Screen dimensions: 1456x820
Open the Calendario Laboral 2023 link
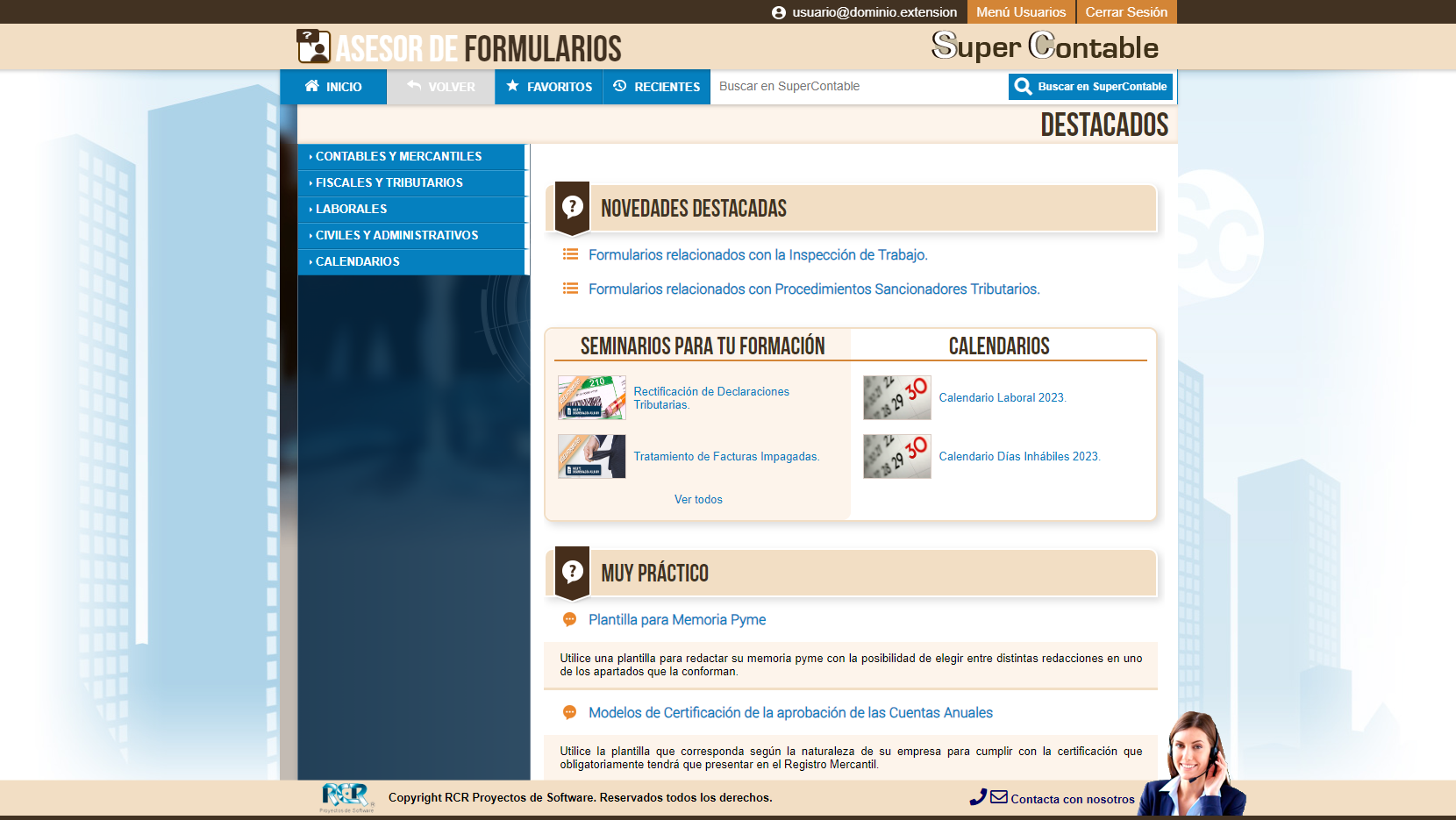[x=1003, y=398]
